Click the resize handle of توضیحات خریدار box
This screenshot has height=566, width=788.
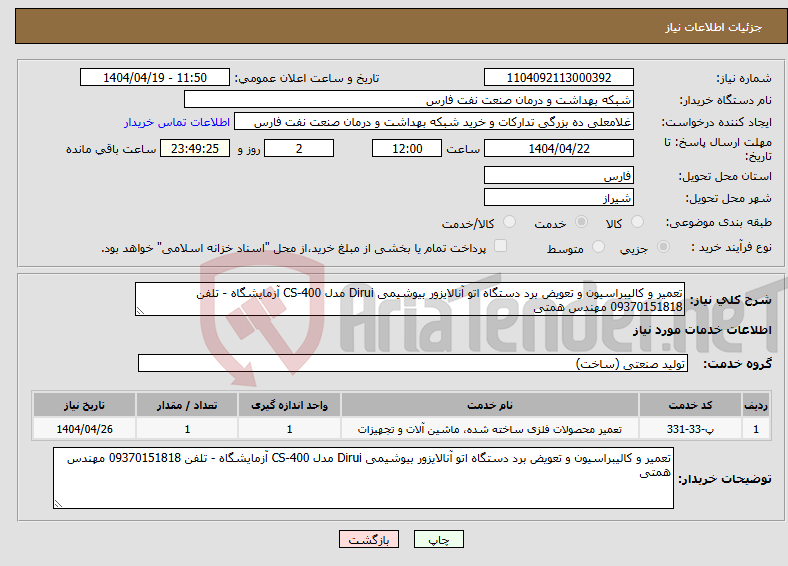click(58, 503)
